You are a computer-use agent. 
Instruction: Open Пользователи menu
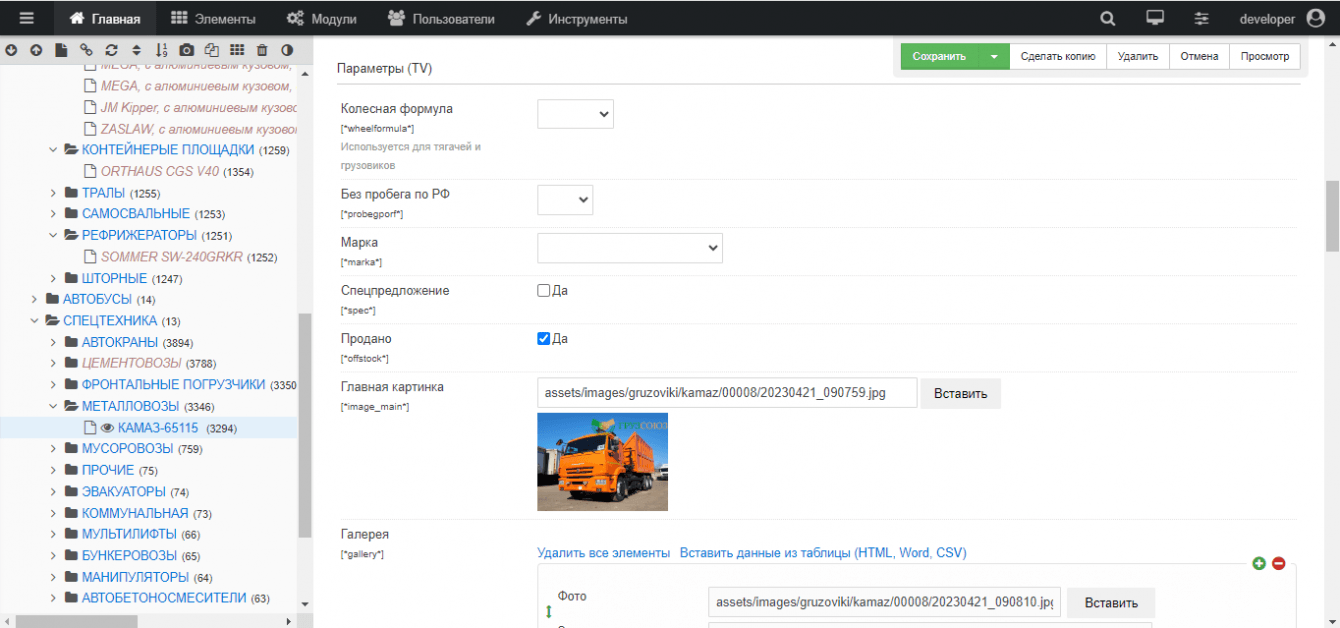point(441,18)
